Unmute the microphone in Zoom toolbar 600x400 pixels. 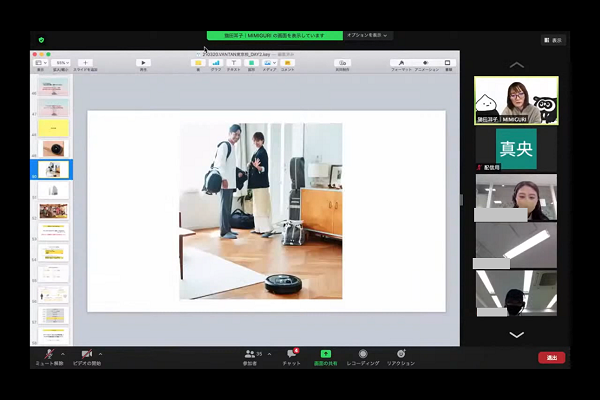click(x=45, y=354)
